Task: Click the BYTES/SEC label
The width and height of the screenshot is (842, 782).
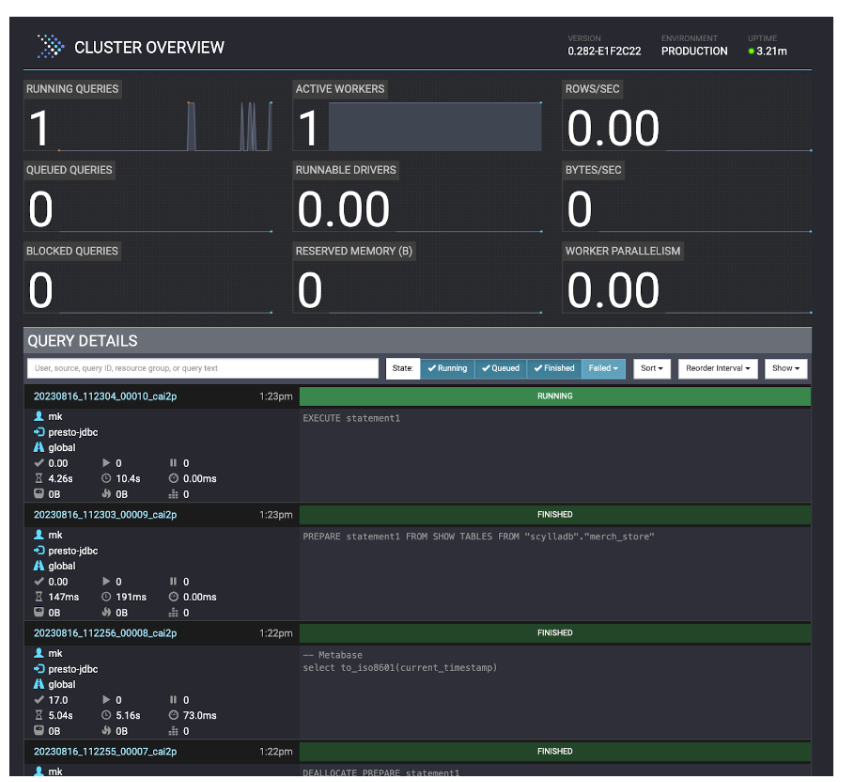Action: pos(593,170)
